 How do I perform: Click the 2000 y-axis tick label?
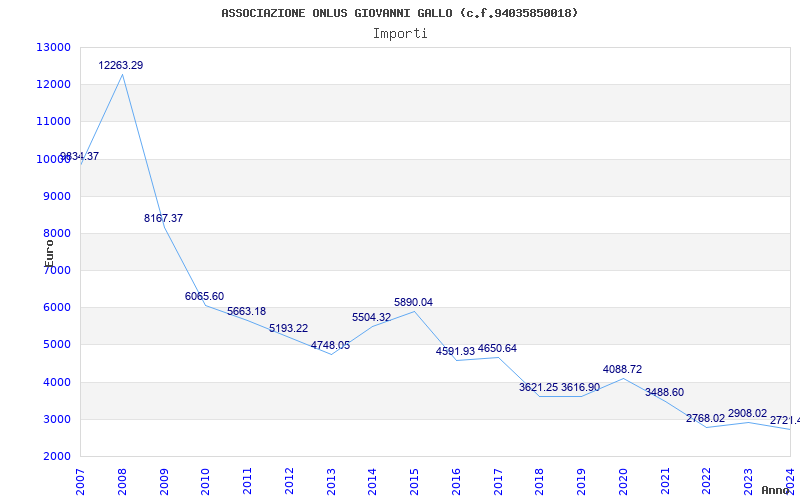click(x=56, y=456)
